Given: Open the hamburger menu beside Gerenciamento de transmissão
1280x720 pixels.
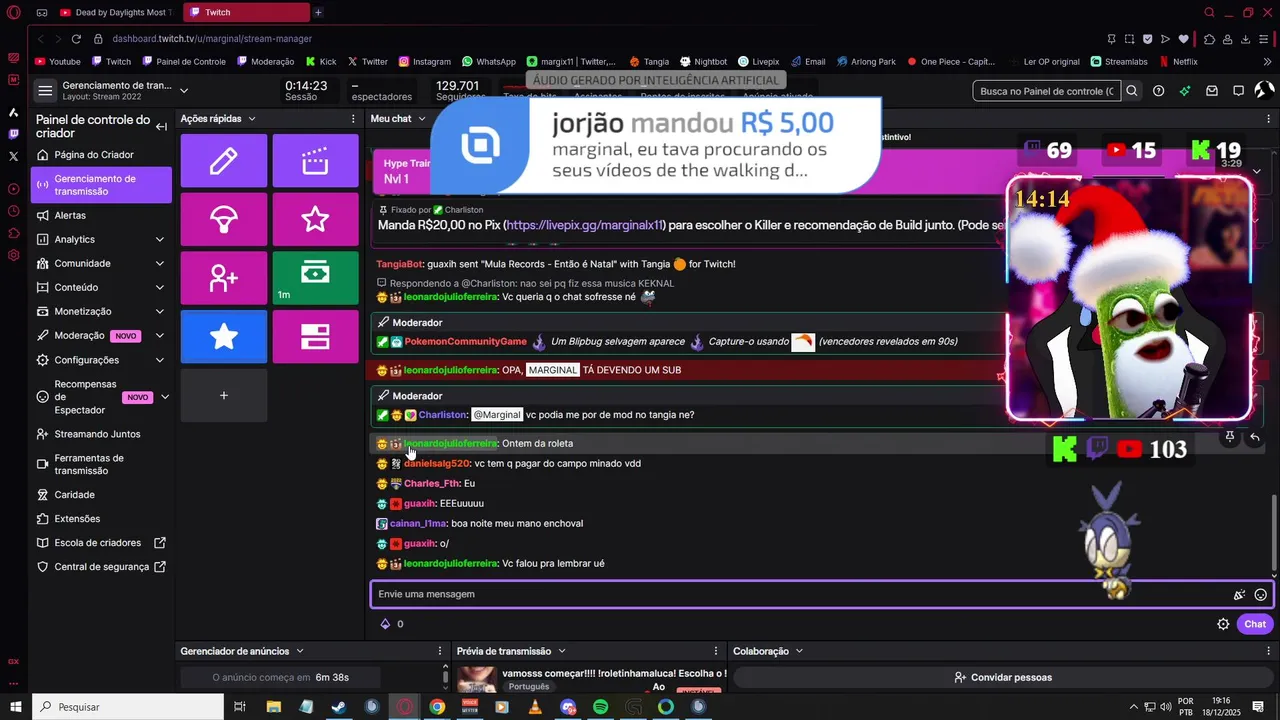Looking at the screenshot, I should point(45,91).
